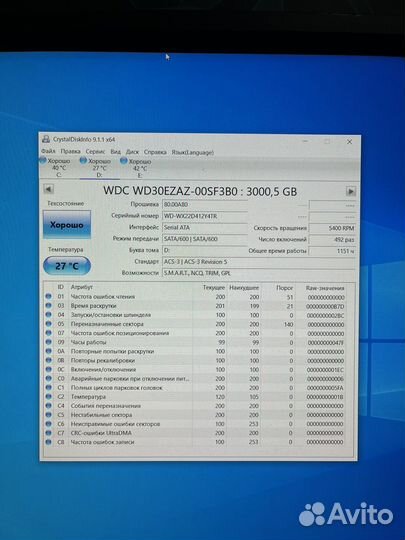Image resolution: width=405 pixels, height=540 pixels.
Task: Click status icon of attribute 03 row
Action: [x=48, y=305]
